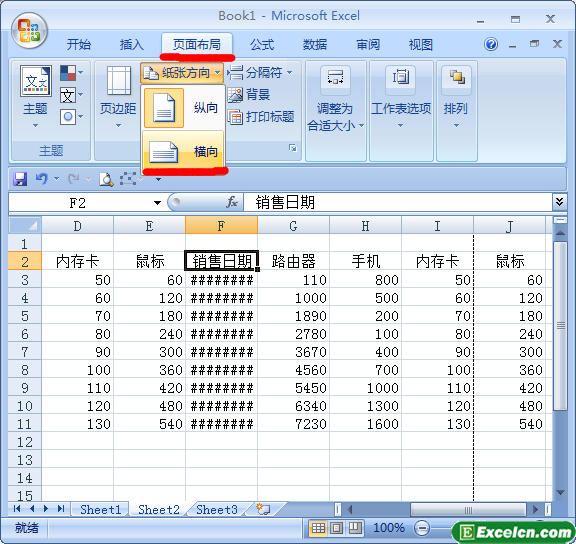Image resolution: width=576 pixels, height=544 pixels.
Task: Click the 100% zoom level
Action: click(389, 528)
